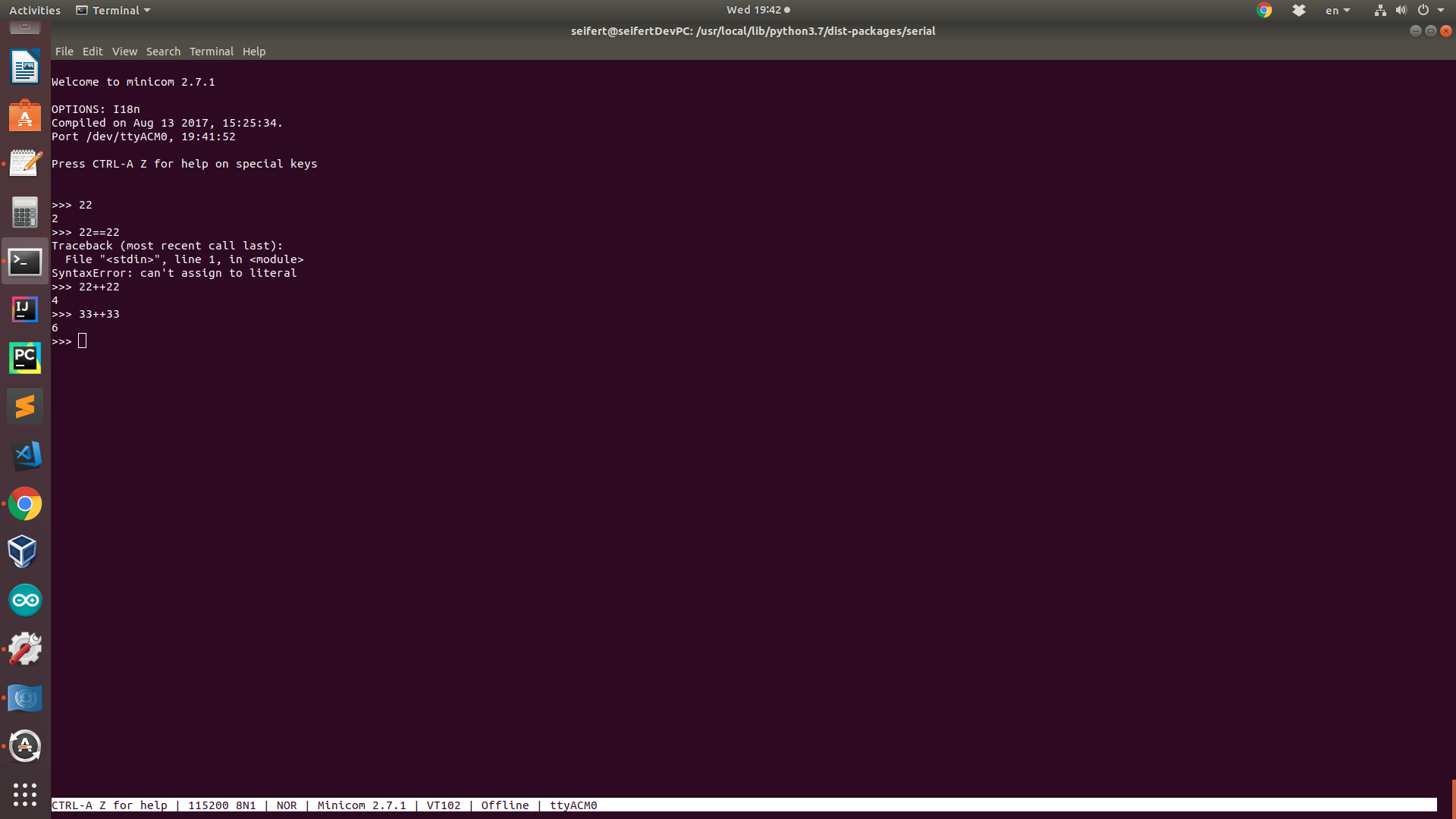Open the File menu

(64, 52)
